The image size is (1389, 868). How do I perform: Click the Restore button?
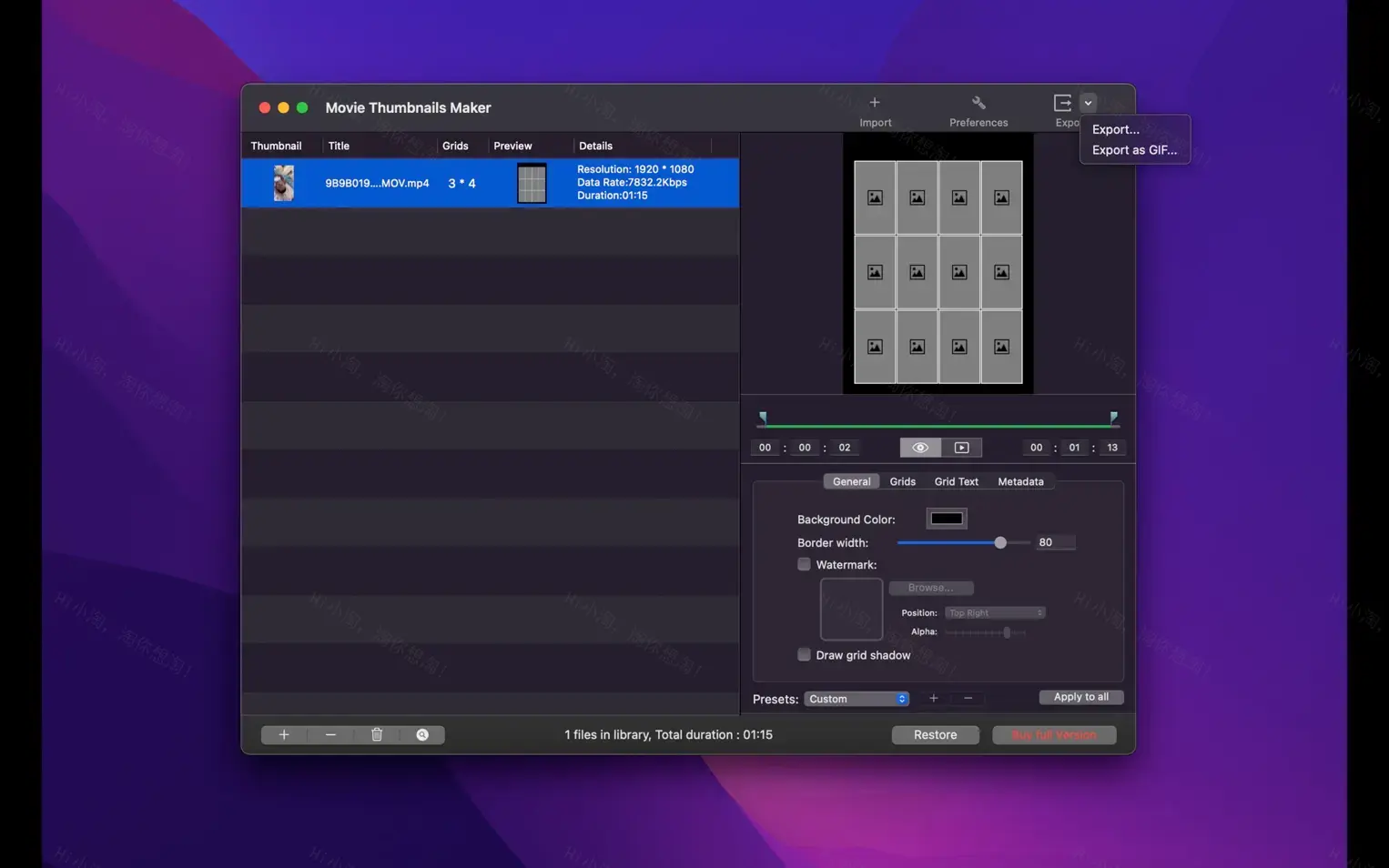point(935,734)
